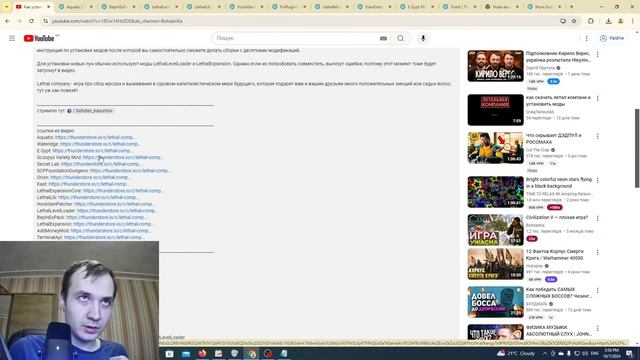The height and width of the screenshot is (360, 640).
Task: Open options menu for СЛОЖНЫХ БОССОВ video
Action: click(x=598, y=291)
